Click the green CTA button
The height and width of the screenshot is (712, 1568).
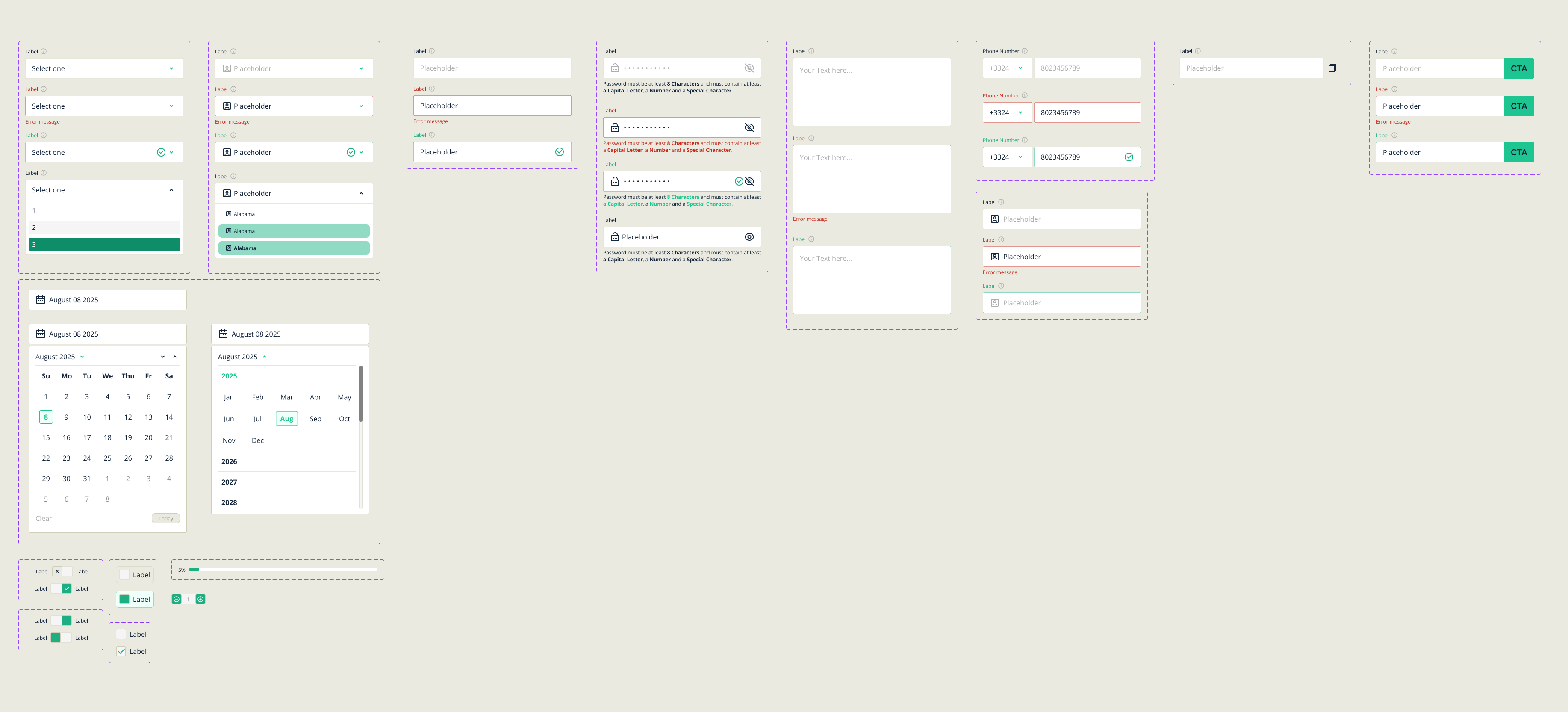[1519, 68]
